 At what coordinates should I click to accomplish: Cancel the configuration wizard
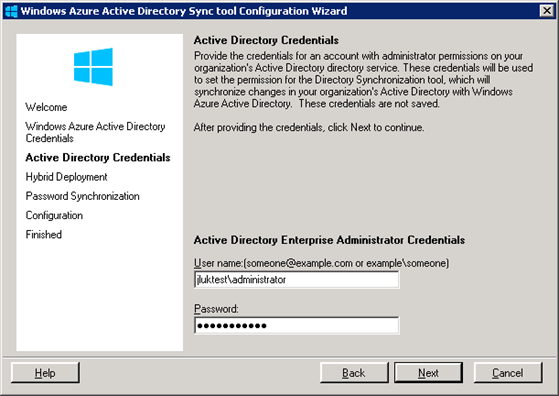[508, 373]
